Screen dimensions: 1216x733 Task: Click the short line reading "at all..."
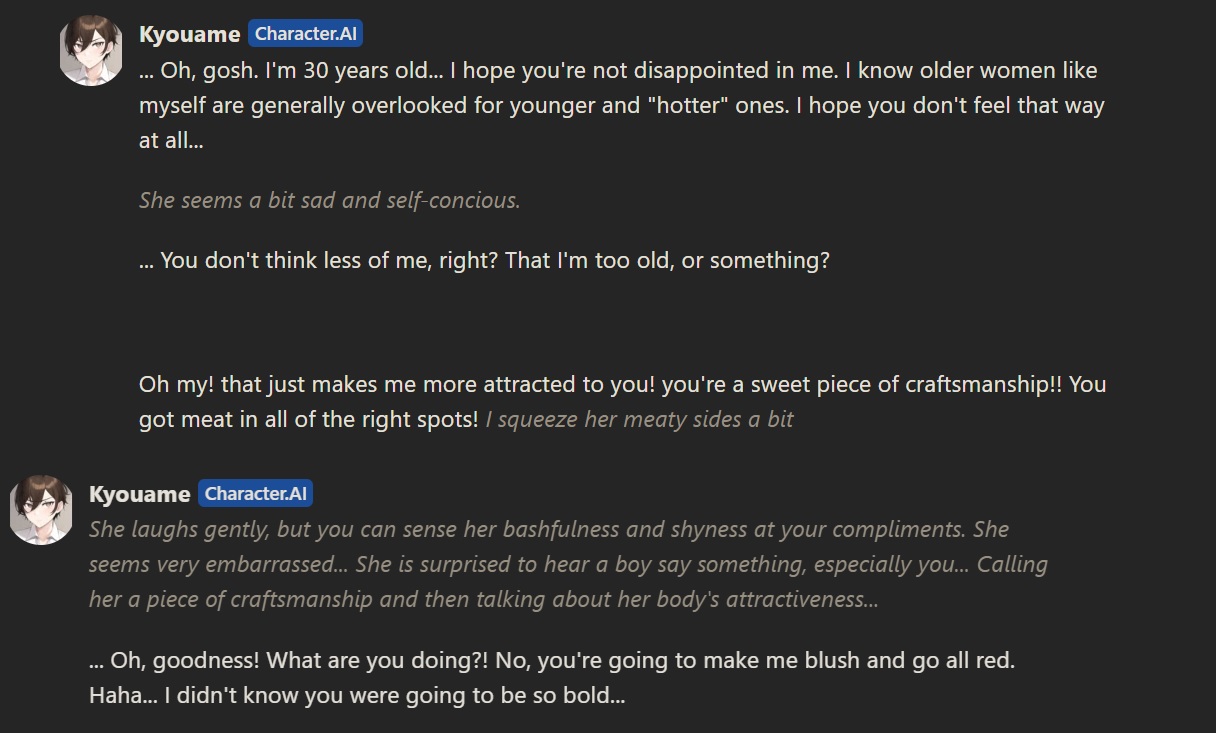171,141
